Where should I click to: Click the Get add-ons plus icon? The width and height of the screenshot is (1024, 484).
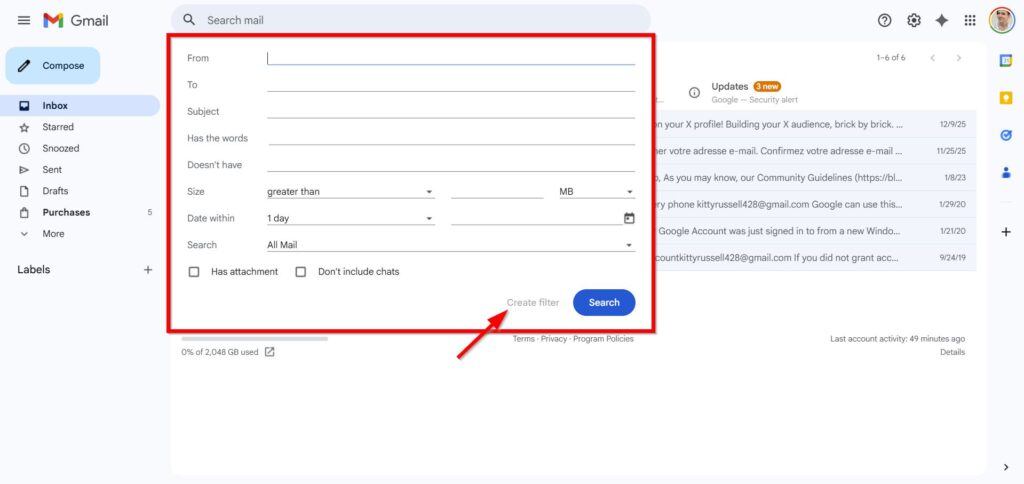click(x=1006, y=232)
